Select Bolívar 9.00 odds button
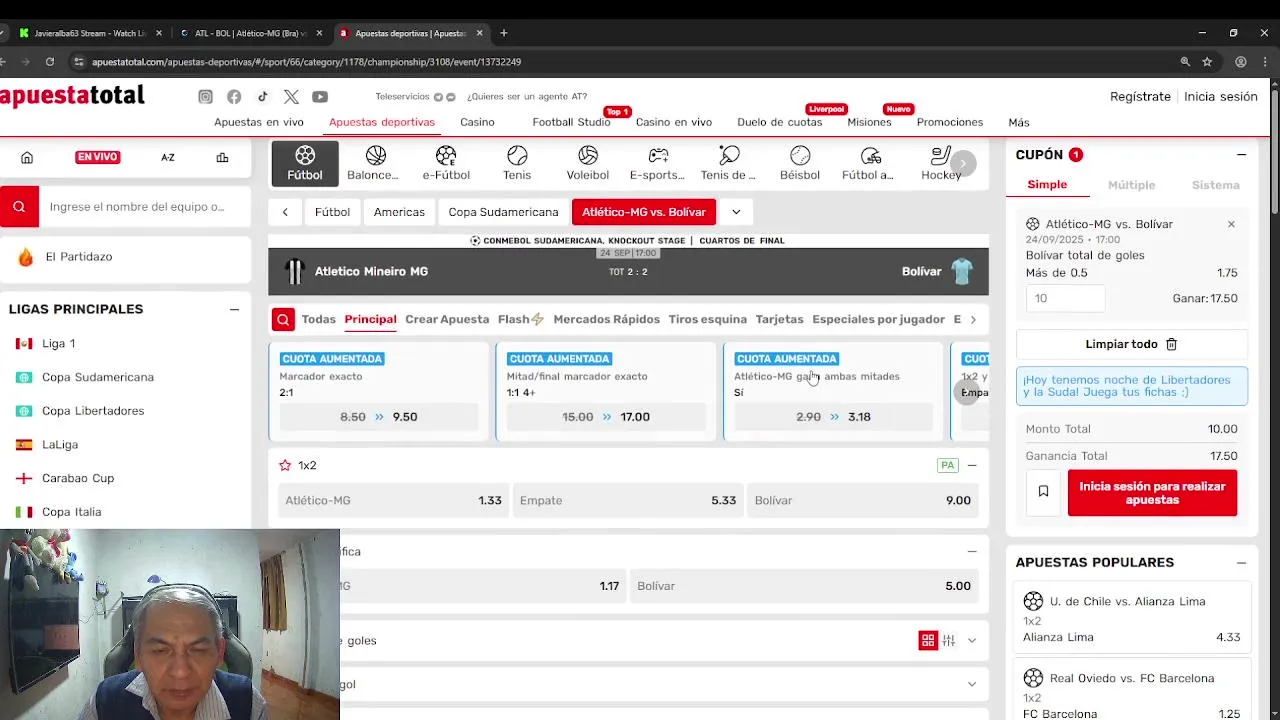 pyautogui.click(x=862, y=500)
